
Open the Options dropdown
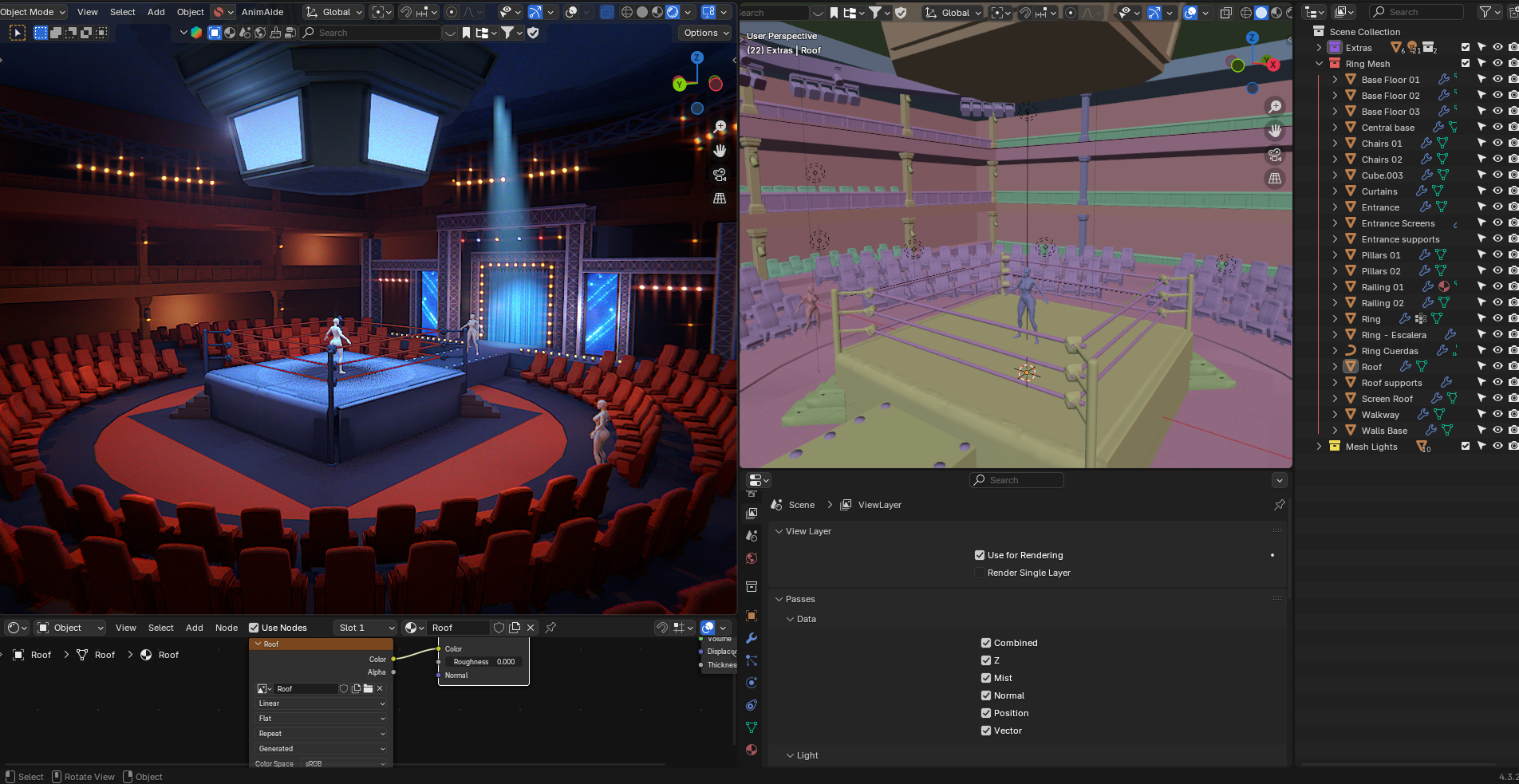[x=705, y=33]
